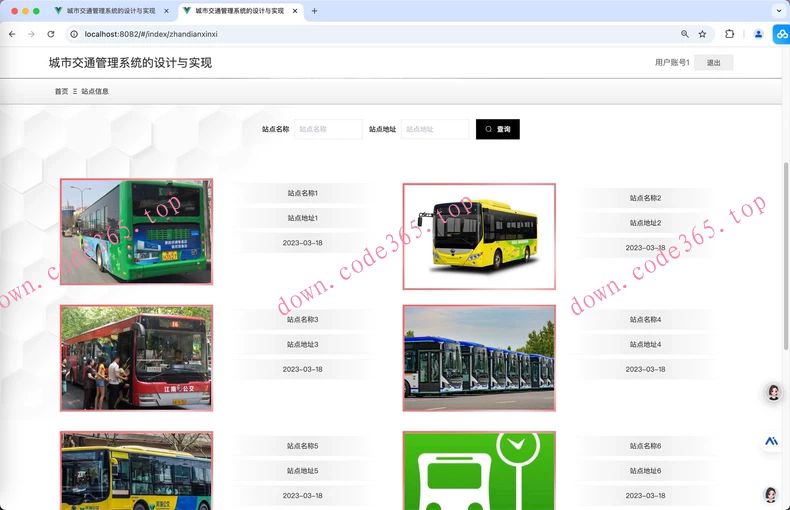Viewport: 790px width, 510px height.
Task: Open blue bus fleet image for 站点名称4
Action: pos(479,358)
